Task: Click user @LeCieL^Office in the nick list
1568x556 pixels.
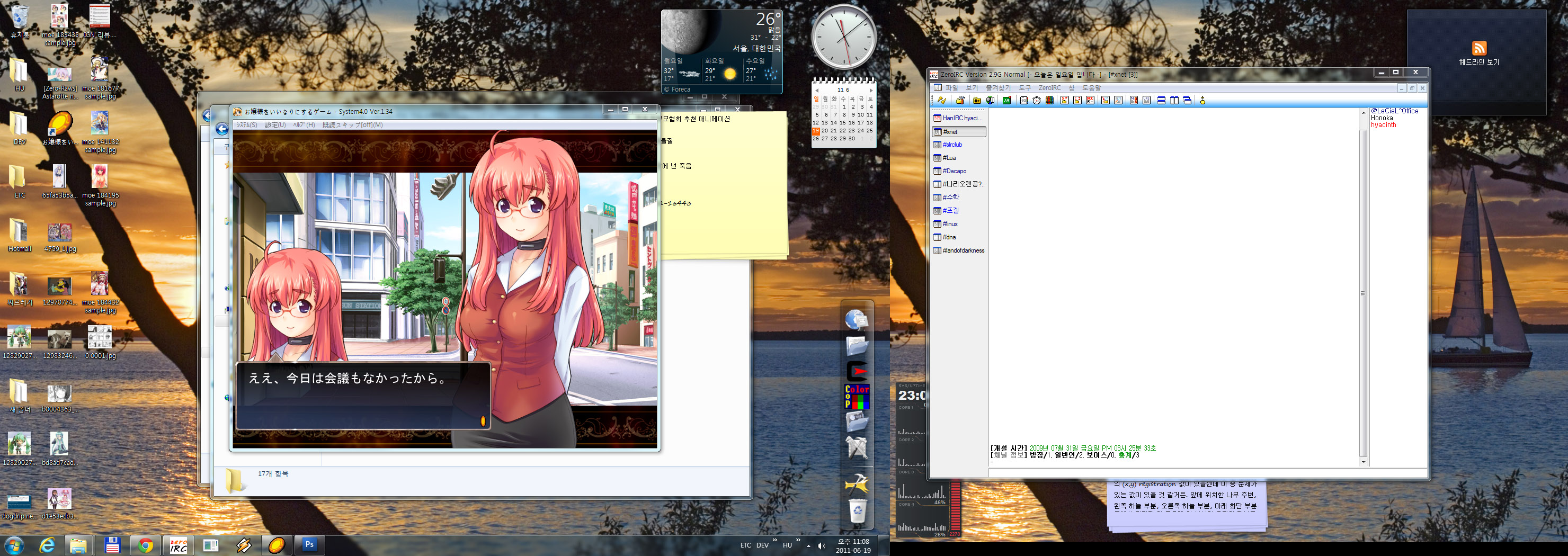Action: coord(1394,111)
